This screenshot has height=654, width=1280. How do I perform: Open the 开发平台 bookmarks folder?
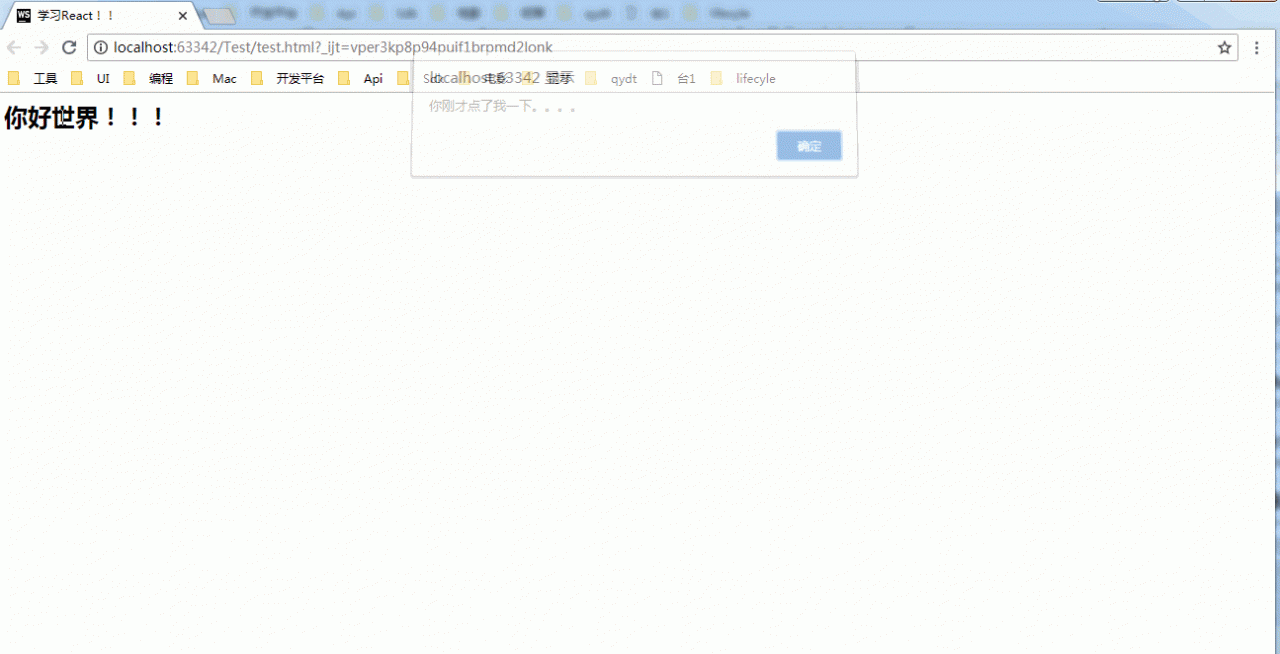coord(288,78)
